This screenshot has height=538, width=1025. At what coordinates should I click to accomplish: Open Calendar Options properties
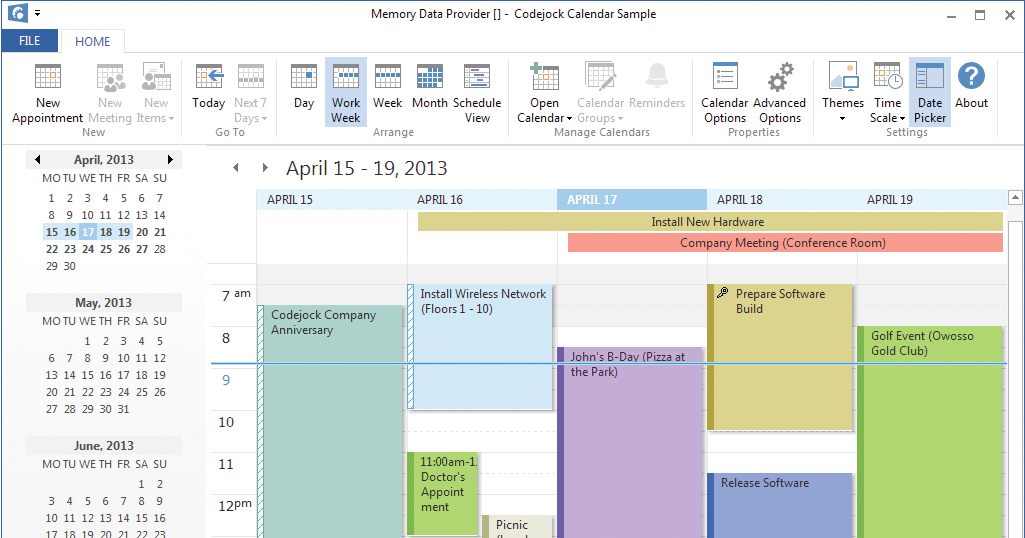pyautogui.click(x=725, y=78)
